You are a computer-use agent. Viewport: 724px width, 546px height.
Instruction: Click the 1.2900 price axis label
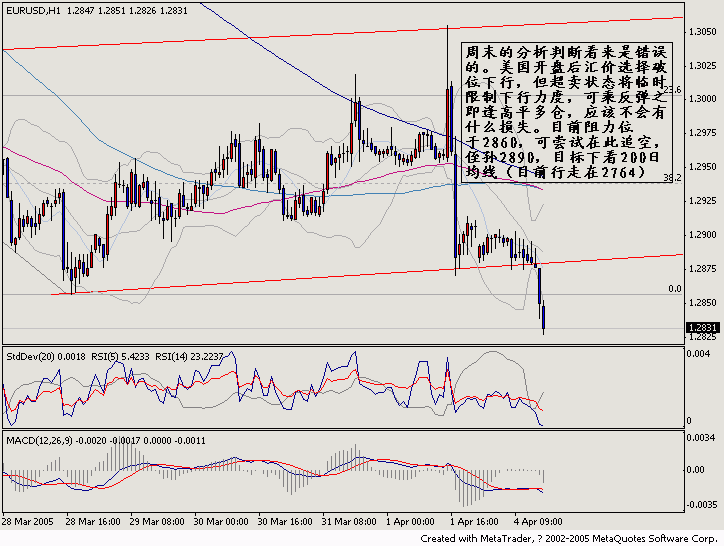[702, 235]
